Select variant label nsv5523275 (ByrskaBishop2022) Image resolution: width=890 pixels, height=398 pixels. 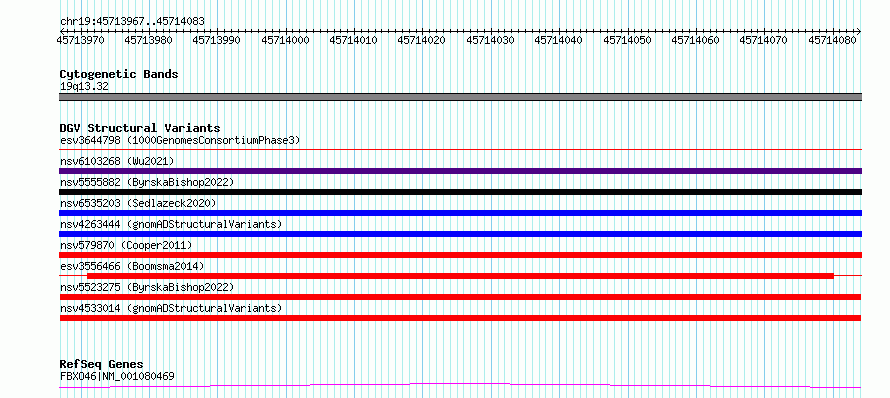147,287
